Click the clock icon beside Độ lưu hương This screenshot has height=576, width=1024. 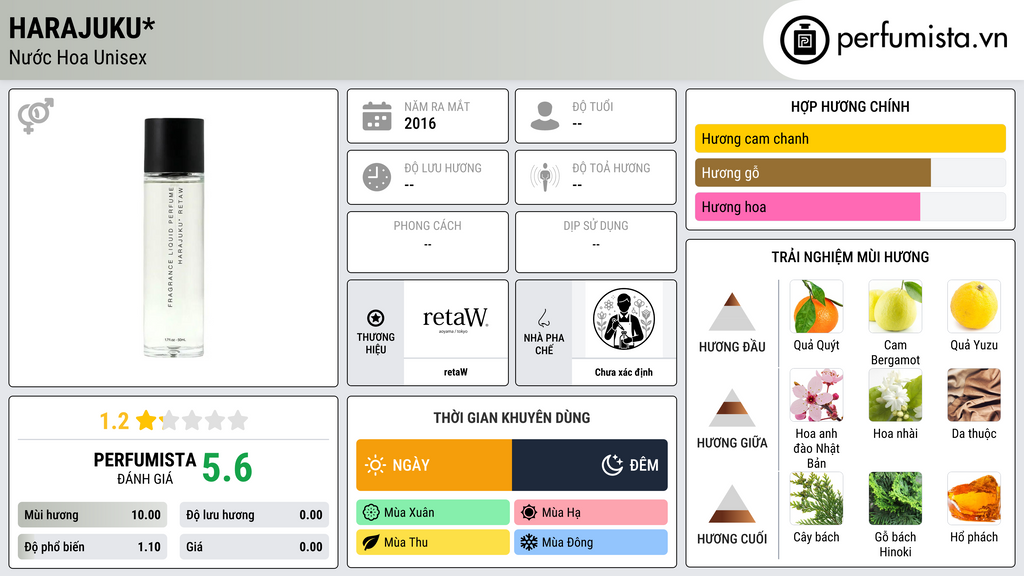(377, 177)
